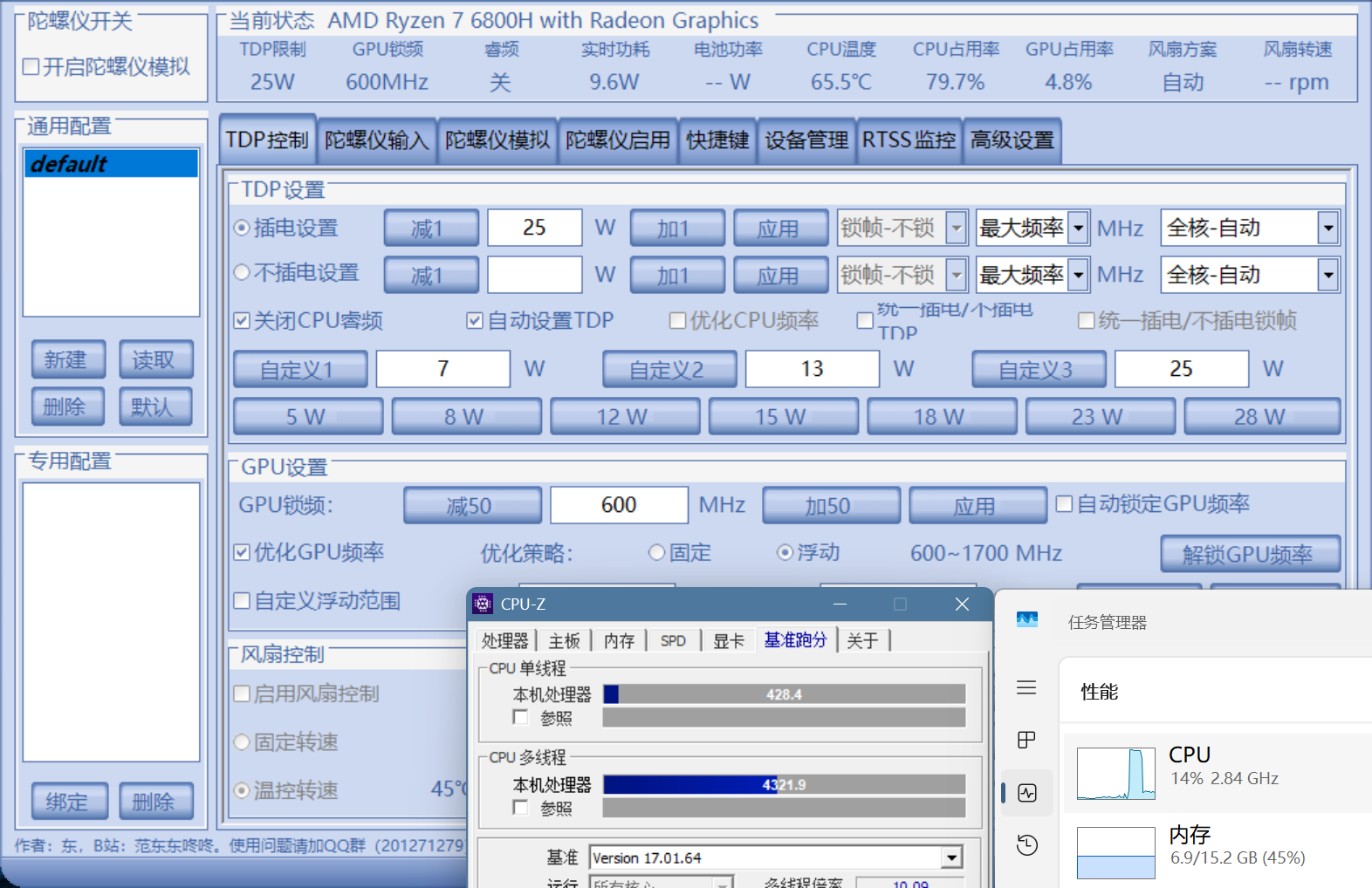1372x888 pixels.
Task: Apply the 15 W preset button
Action: coord(783,417)
